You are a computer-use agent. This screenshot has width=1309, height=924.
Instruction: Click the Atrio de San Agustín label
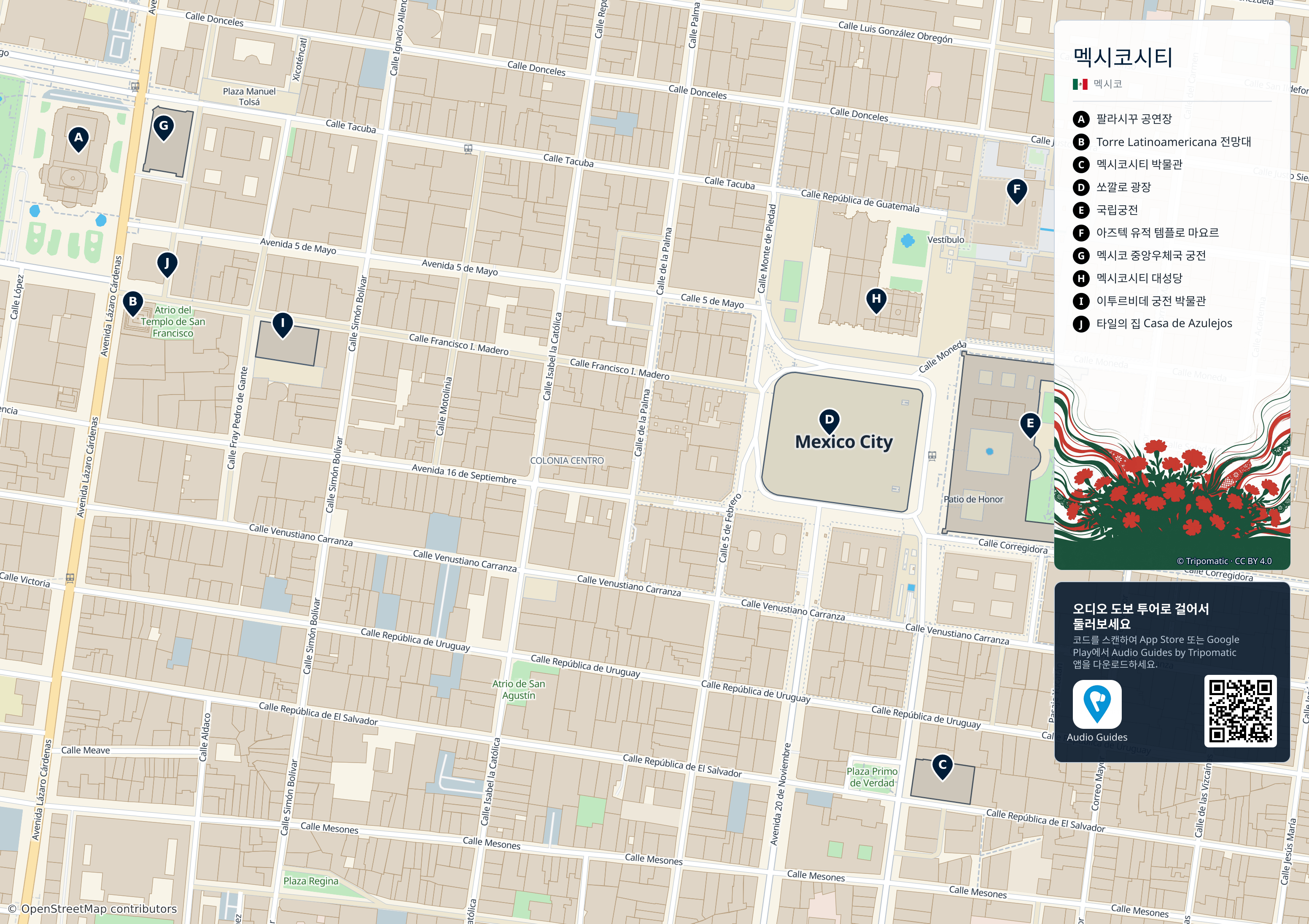pos(519,690)
